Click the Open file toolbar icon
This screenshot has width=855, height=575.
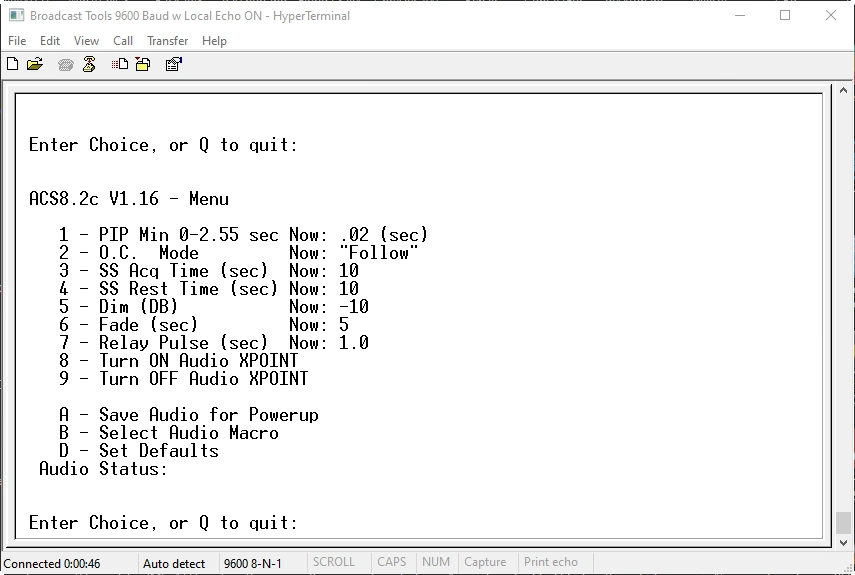[x=35, y=64]
